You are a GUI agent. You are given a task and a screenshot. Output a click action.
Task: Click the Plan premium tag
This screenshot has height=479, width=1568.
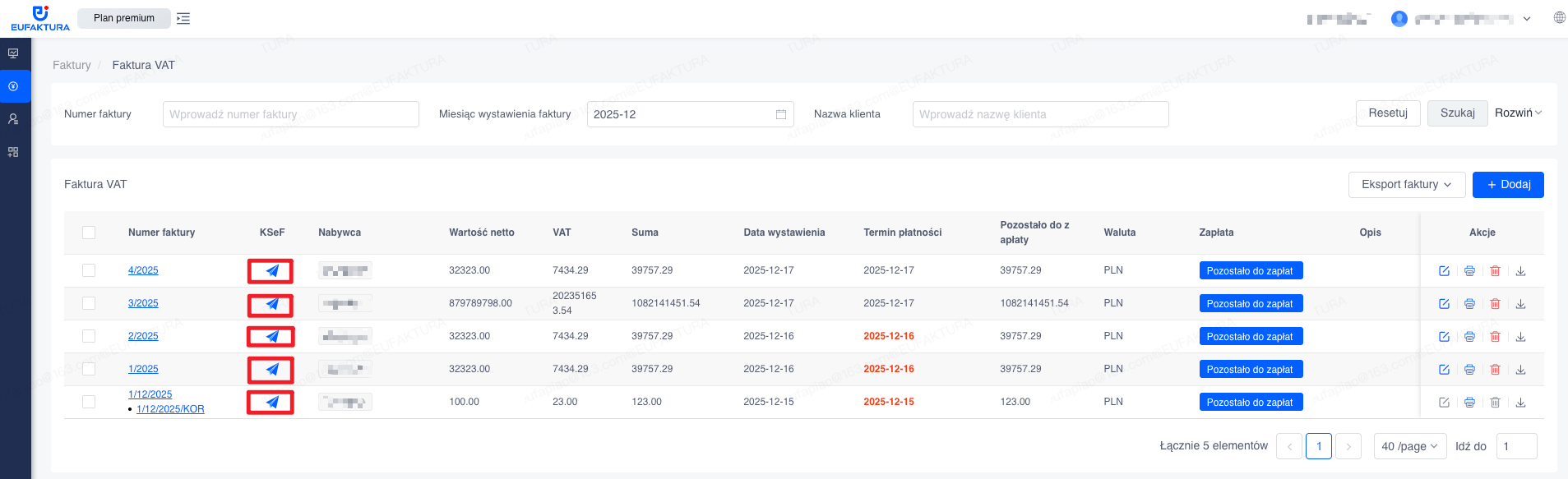(124, 18)
